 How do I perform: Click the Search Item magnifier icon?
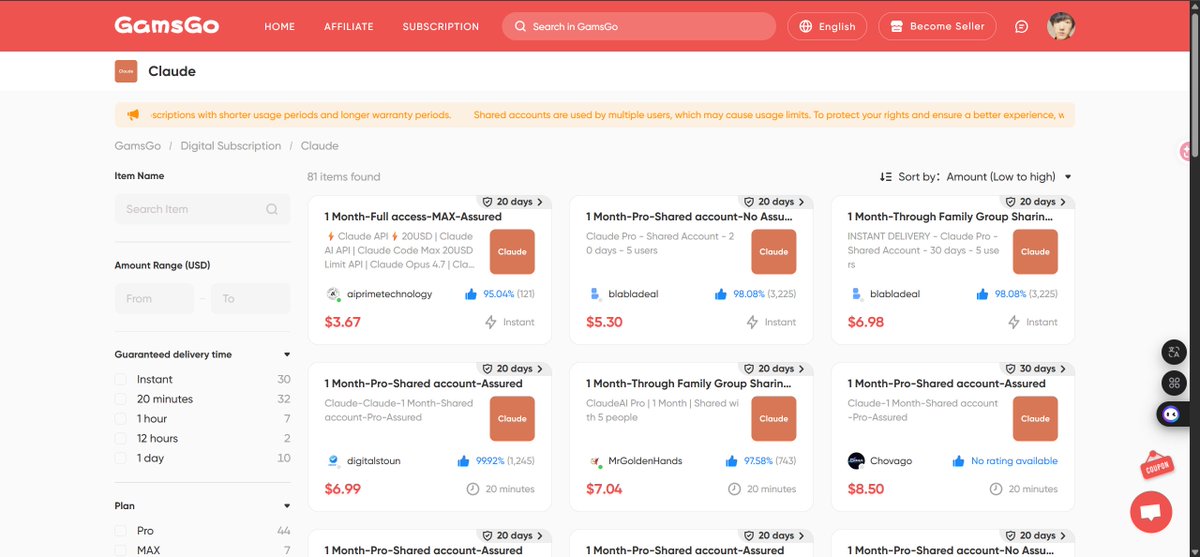click(272, 209)
